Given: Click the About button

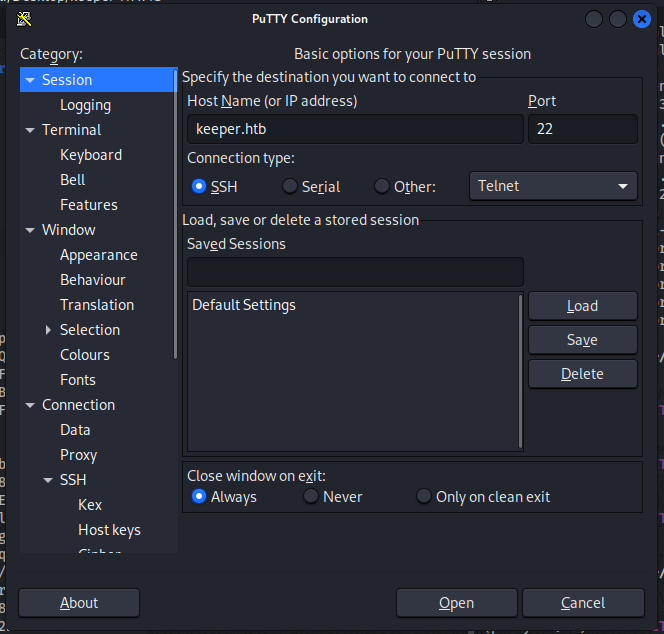Looking at the screenshot, I should (79, 602).
